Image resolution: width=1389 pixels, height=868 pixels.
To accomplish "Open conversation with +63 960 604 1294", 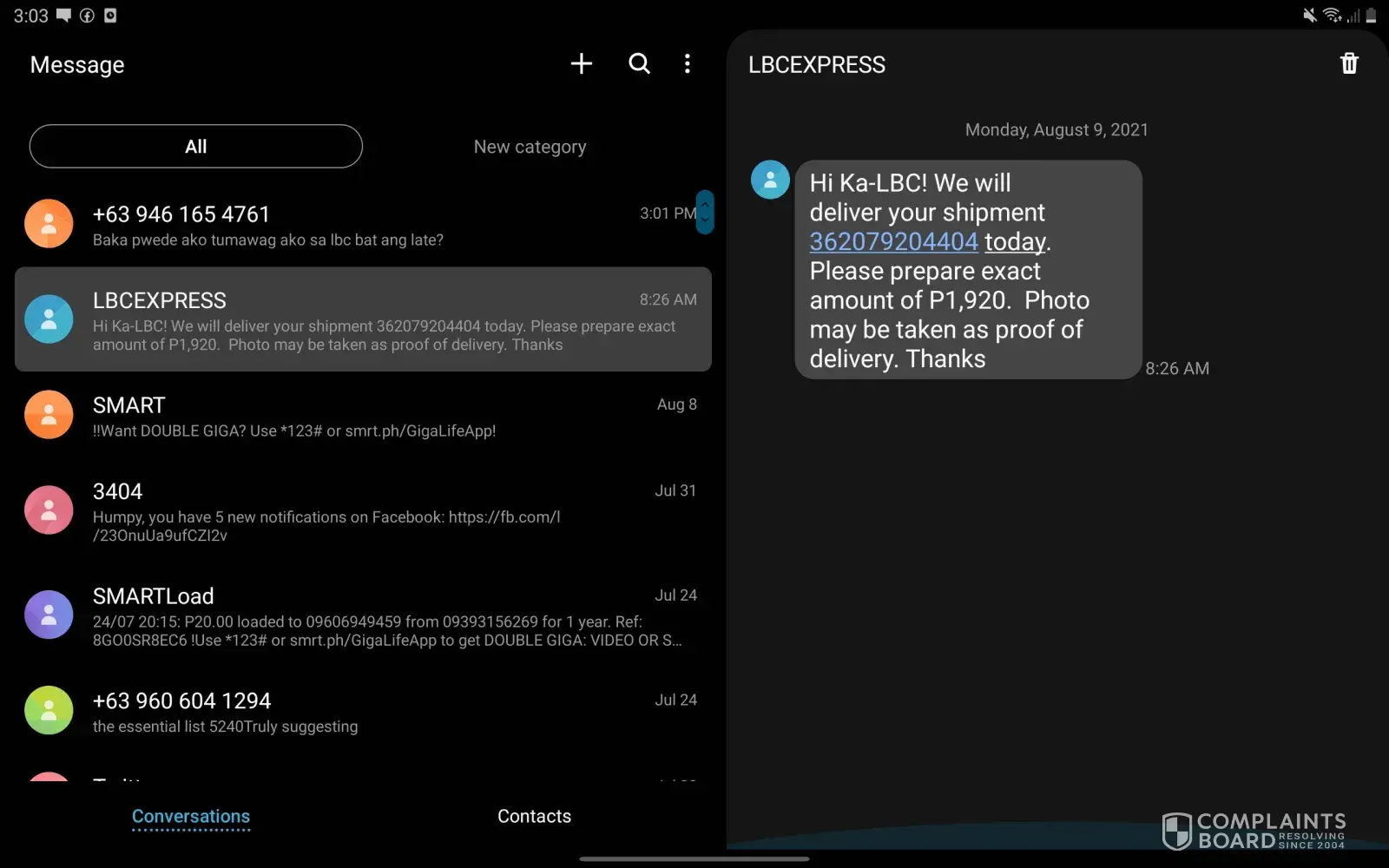I will (363, 711).
